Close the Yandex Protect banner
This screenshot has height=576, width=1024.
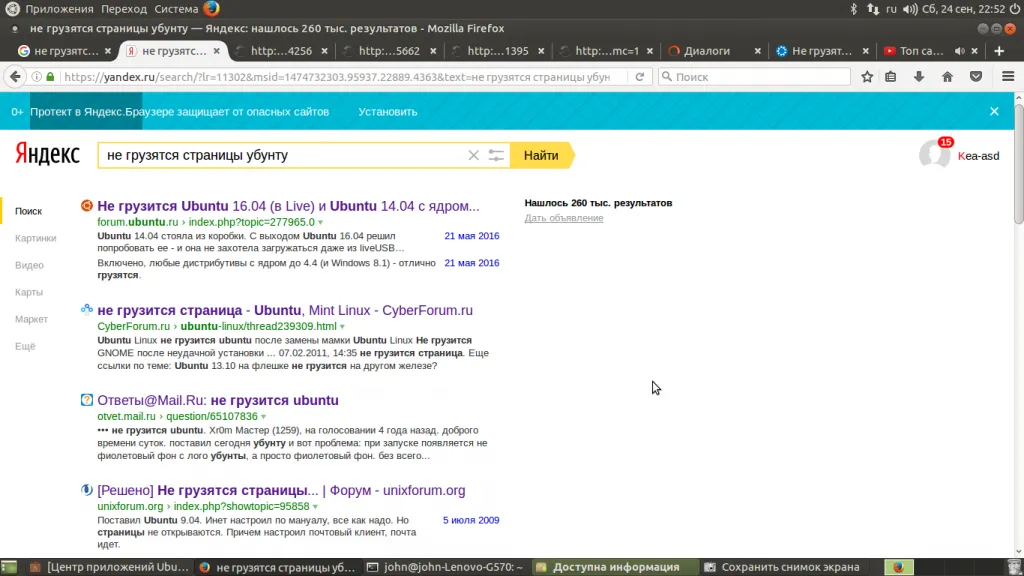(x=994, y=112)
